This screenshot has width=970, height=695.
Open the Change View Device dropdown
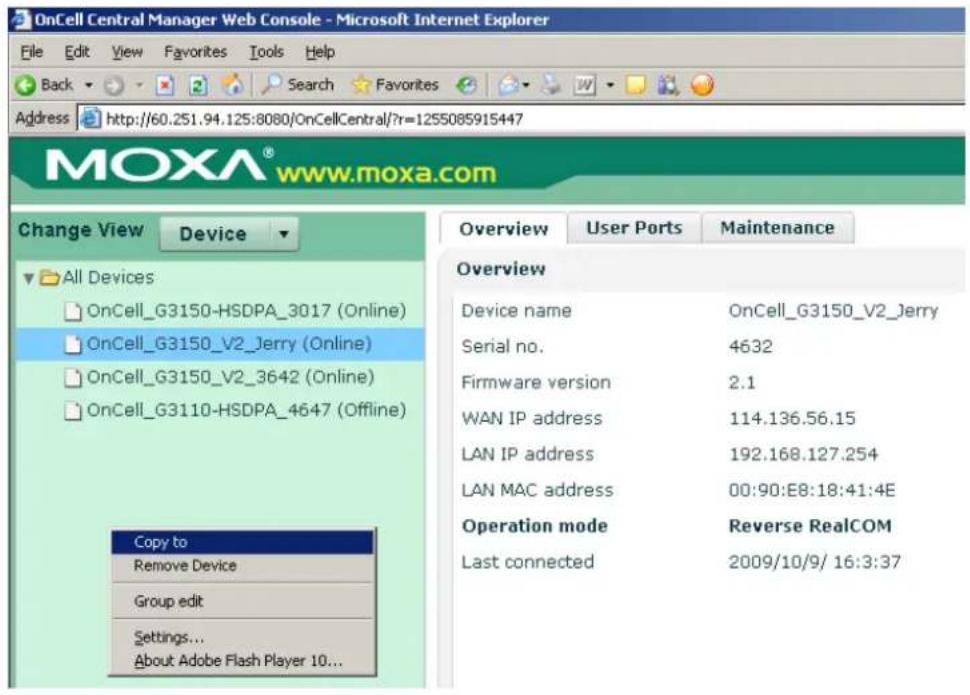pos(229,234)
